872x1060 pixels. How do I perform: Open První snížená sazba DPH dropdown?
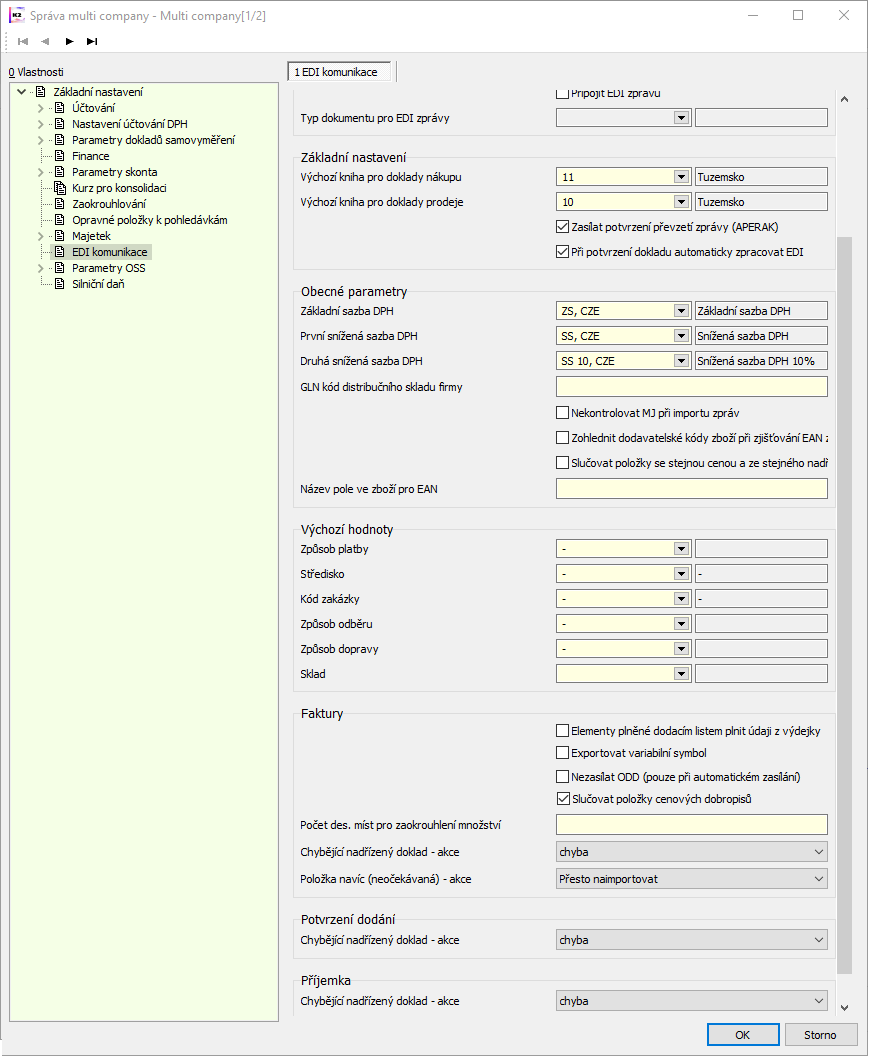681,336
